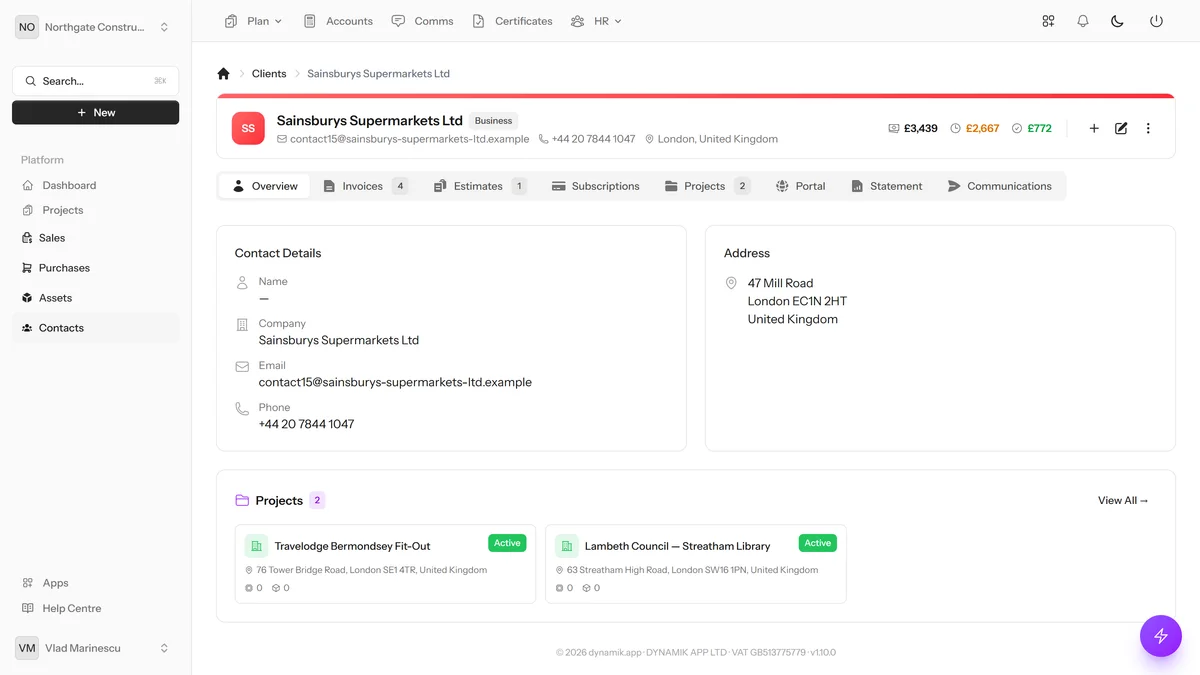1200x675 pixels.
Task: Switch to the Subscriptions tab
Action: pyautogui.click(x=595, y=186)
